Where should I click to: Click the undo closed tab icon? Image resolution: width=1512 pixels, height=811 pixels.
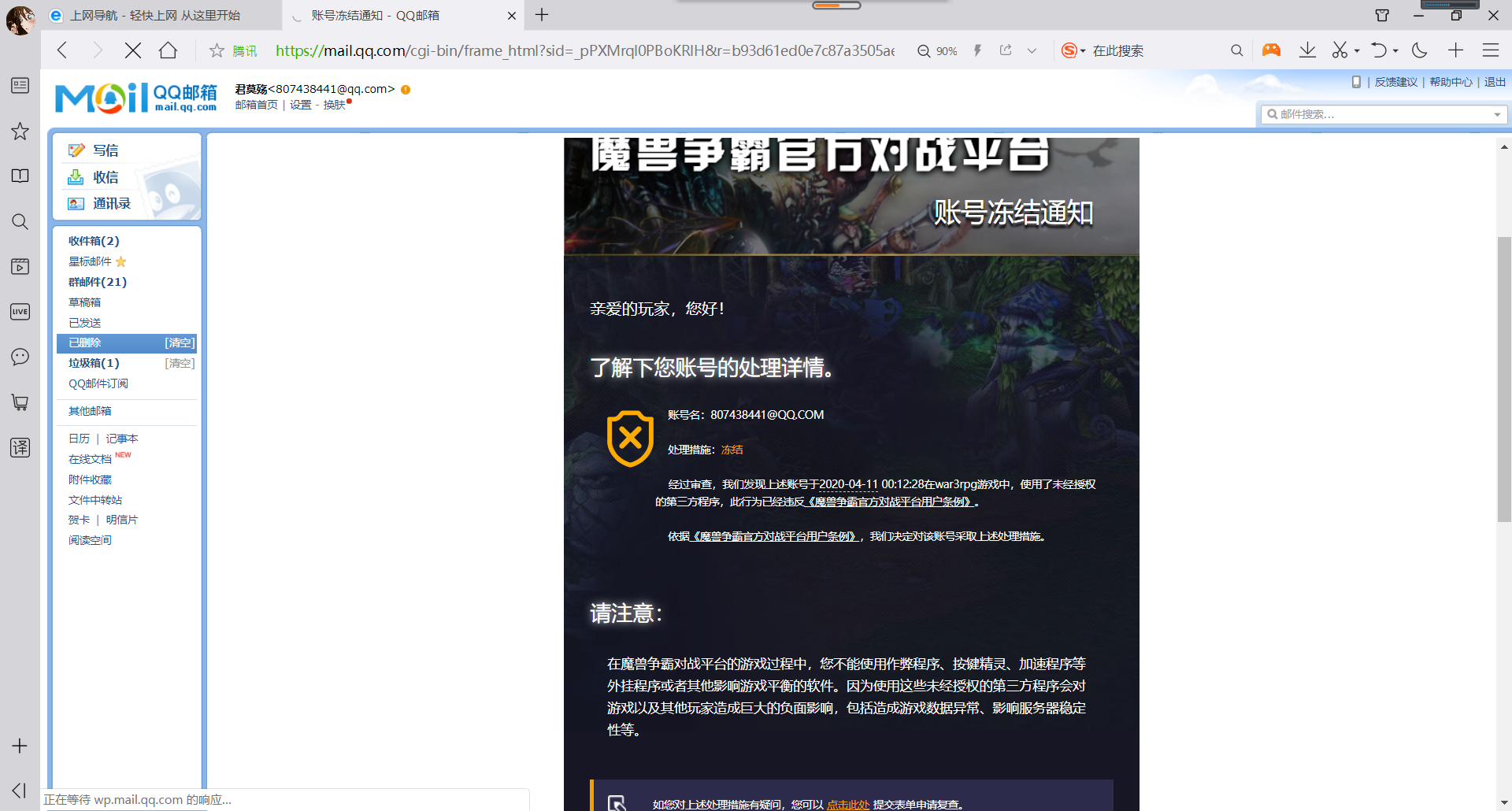click(x=1378, y=50)
